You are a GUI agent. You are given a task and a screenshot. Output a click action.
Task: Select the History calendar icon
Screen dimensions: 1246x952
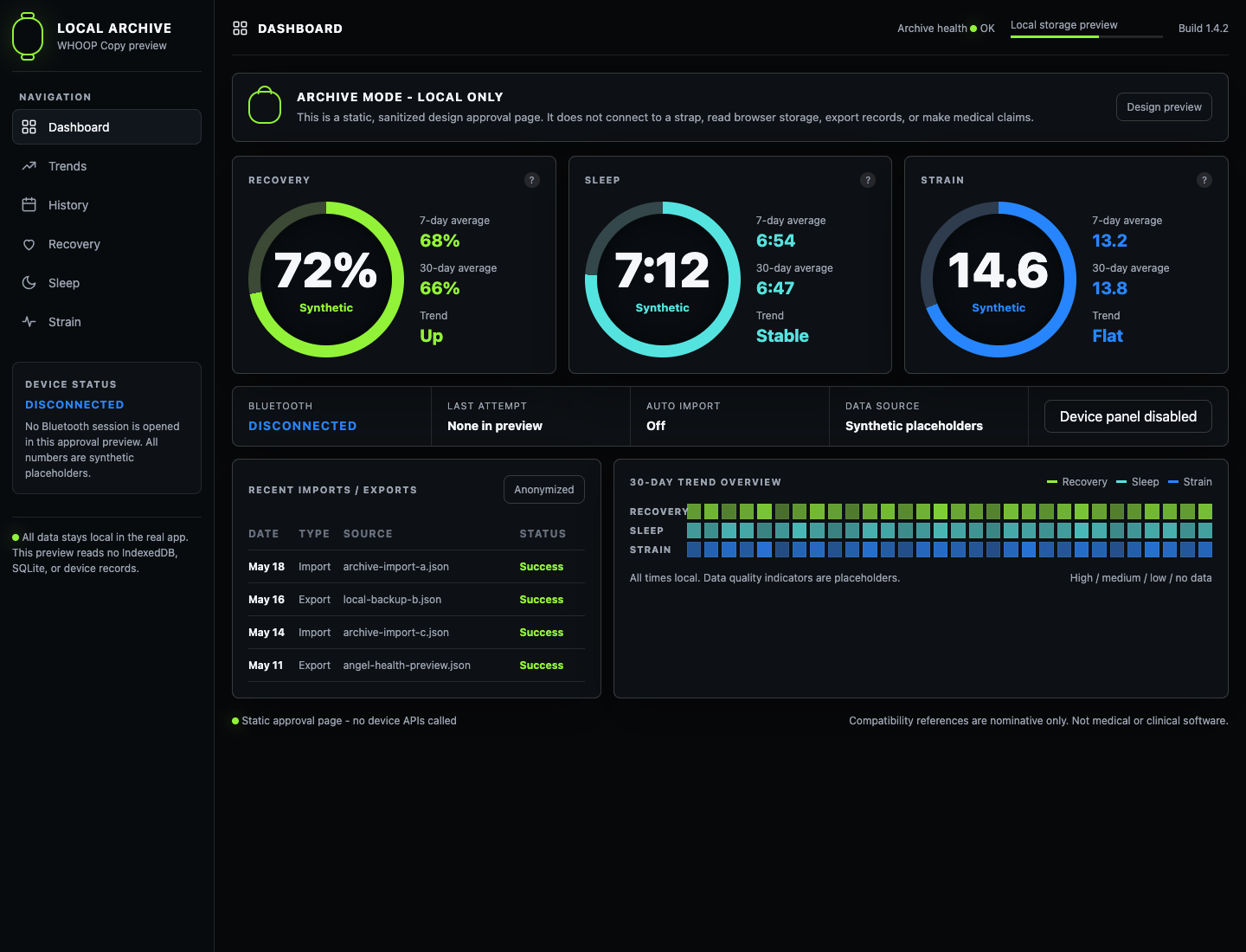pos(29,205)
